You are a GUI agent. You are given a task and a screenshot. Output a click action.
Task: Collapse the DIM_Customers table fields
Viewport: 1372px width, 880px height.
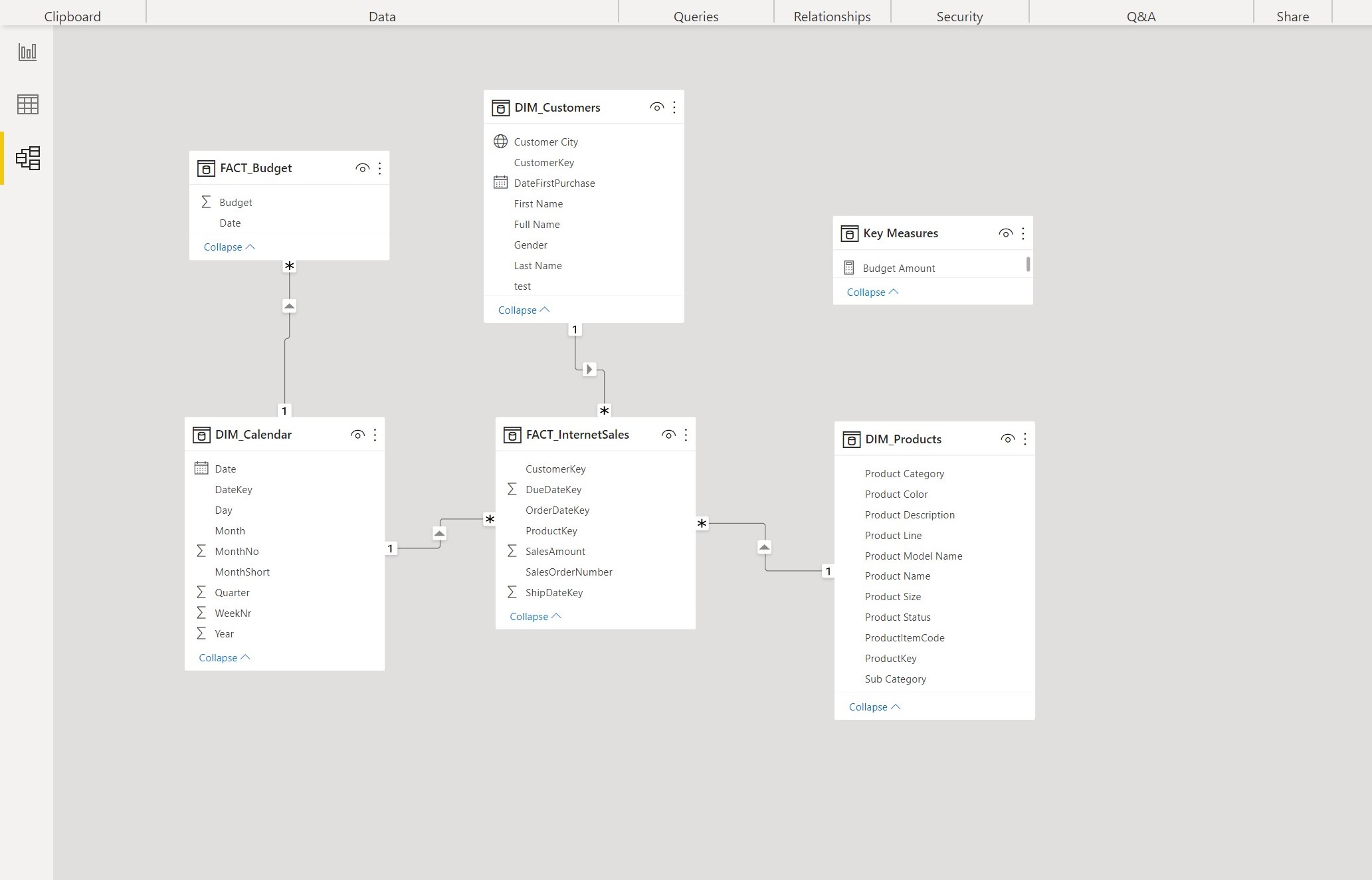[x=524, y=310]
